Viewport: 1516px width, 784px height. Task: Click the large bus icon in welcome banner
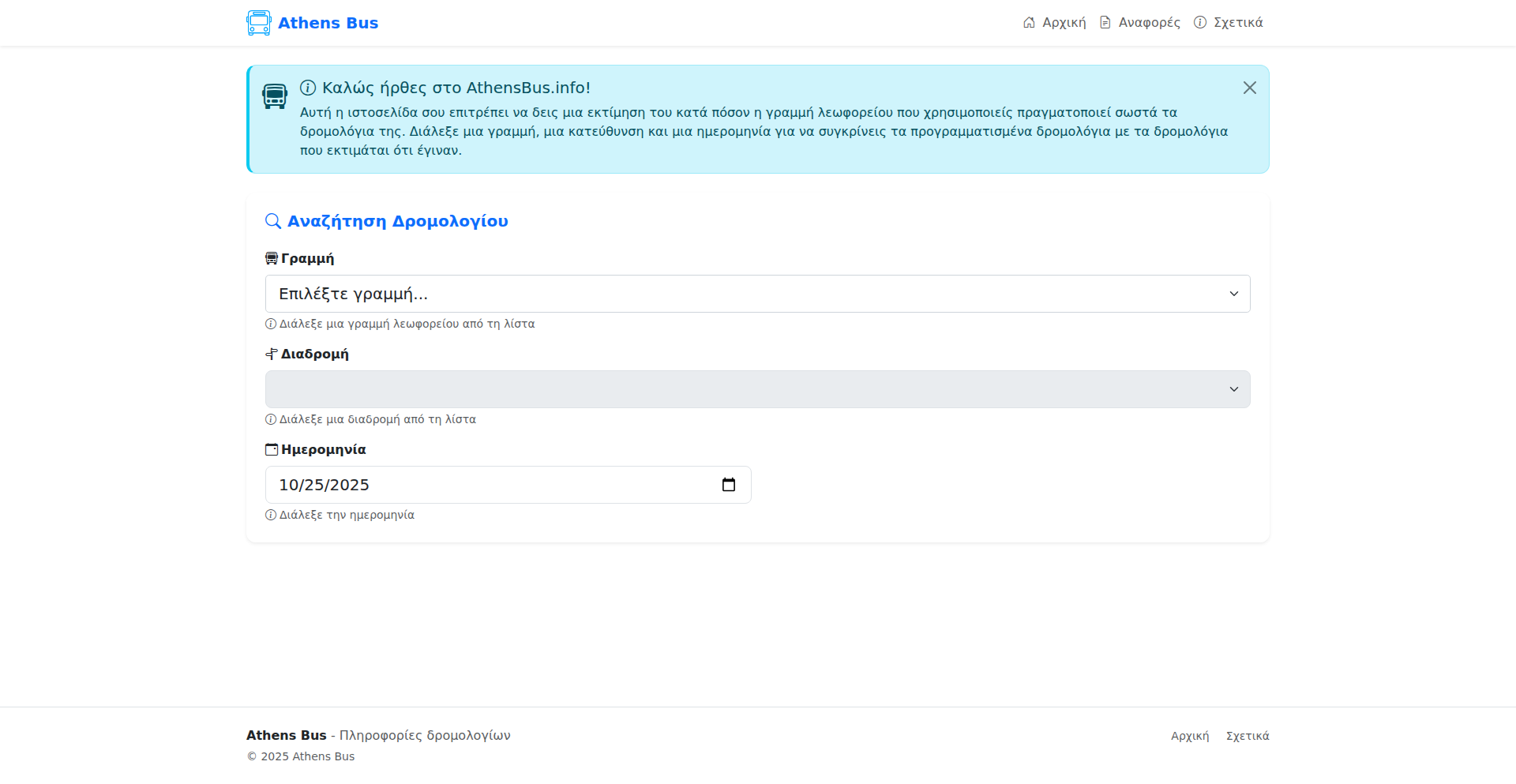(x=275, y=96)
